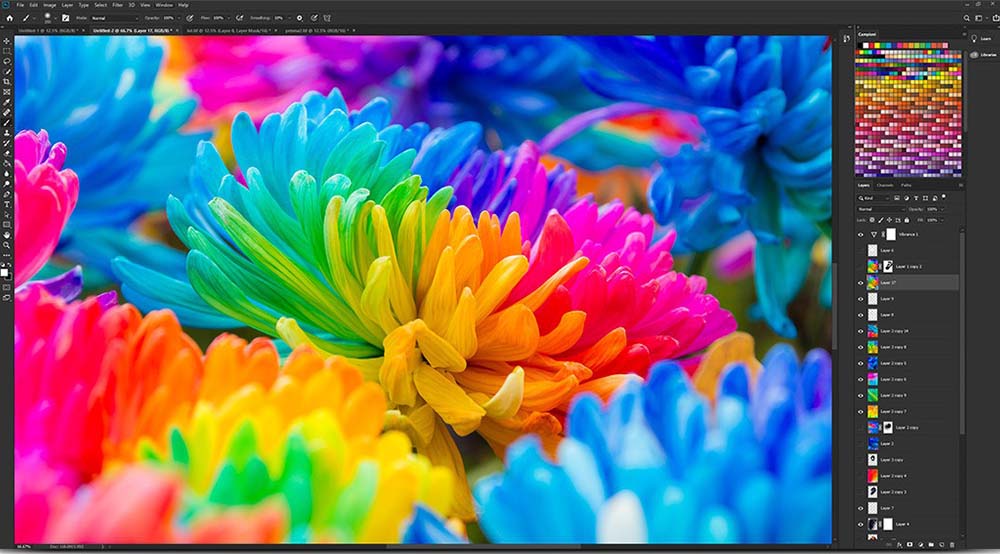Open the smoothing options gear
This screenshot has height=554, width=1000.
click(300, 18)
